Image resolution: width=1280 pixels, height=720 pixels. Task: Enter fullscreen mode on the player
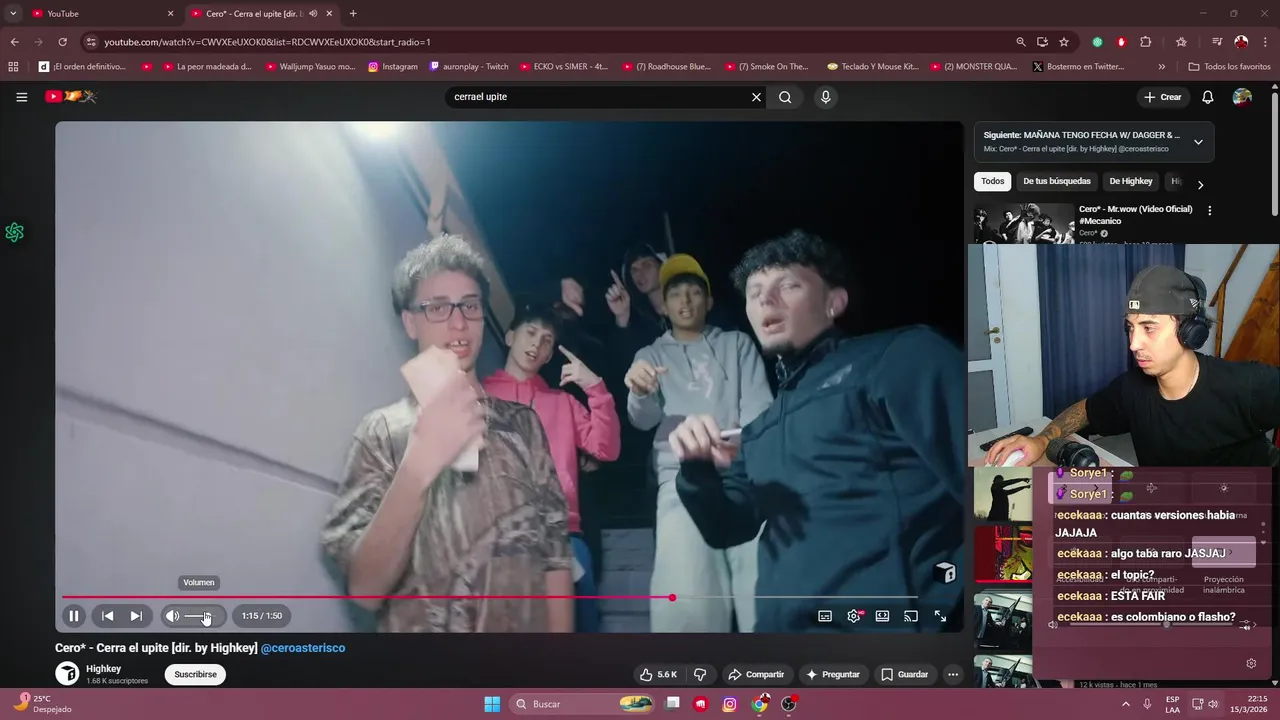pyautogui.click(x=940, y=616)
